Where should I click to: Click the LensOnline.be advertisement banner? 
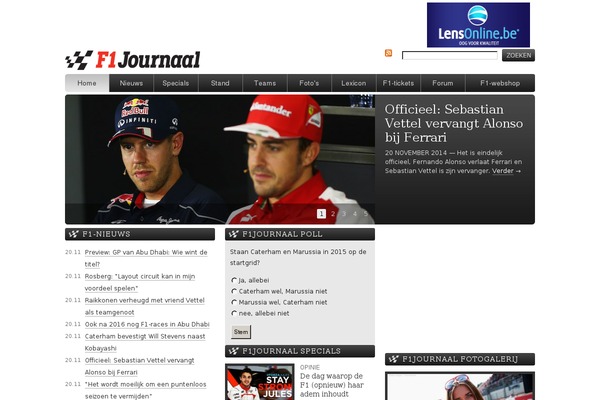(x=478, y=25)
